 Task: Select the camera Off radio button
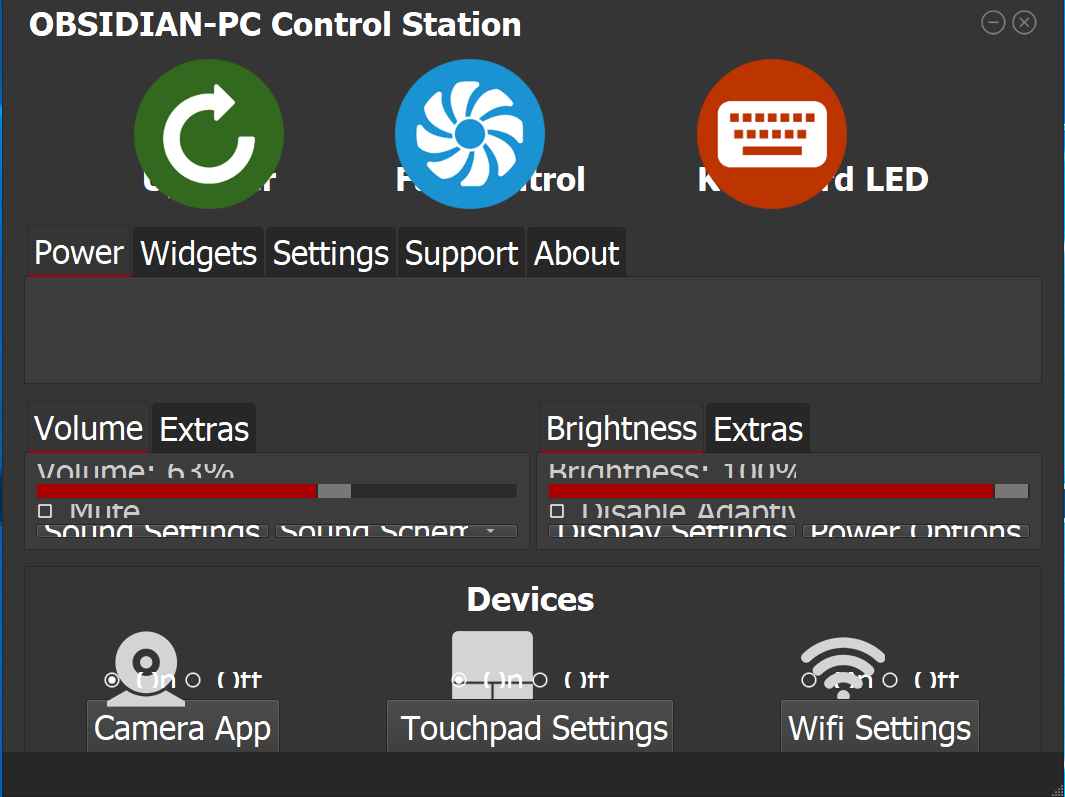193,679
